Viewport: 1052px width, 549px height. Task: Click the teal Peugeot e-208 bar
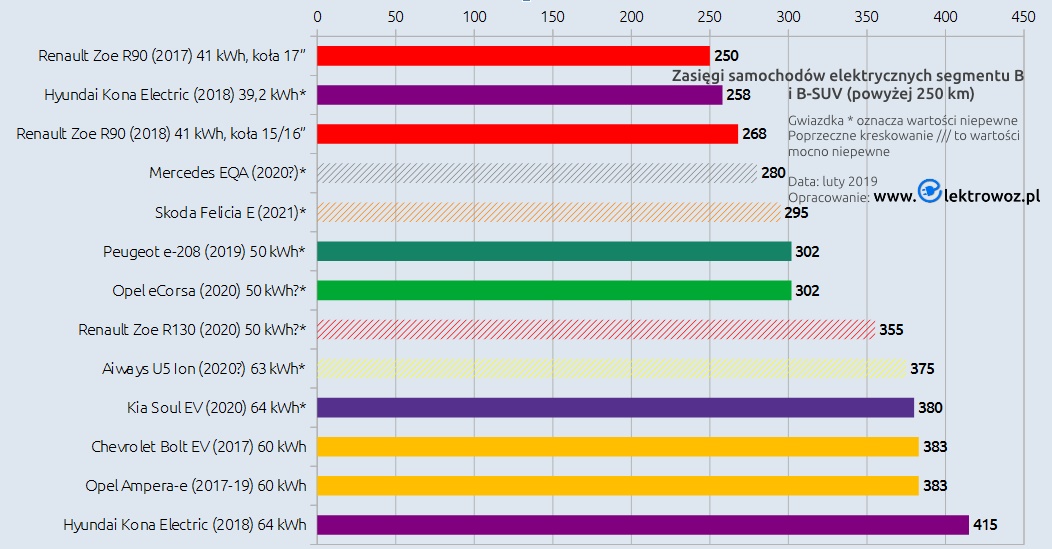(554, 251)
